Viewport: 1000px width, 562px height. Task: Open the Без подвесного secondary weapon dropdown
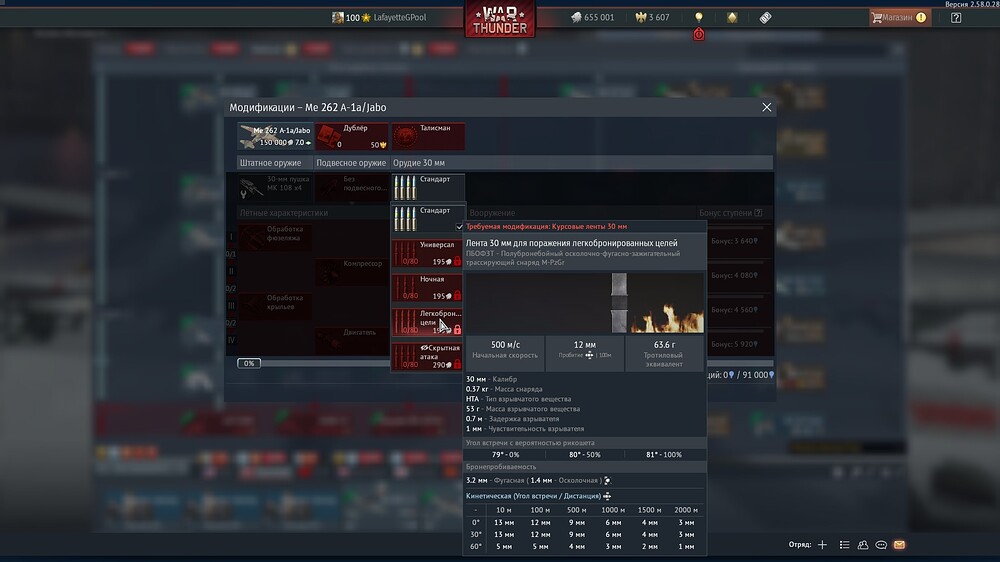click(x=351, y=188)
